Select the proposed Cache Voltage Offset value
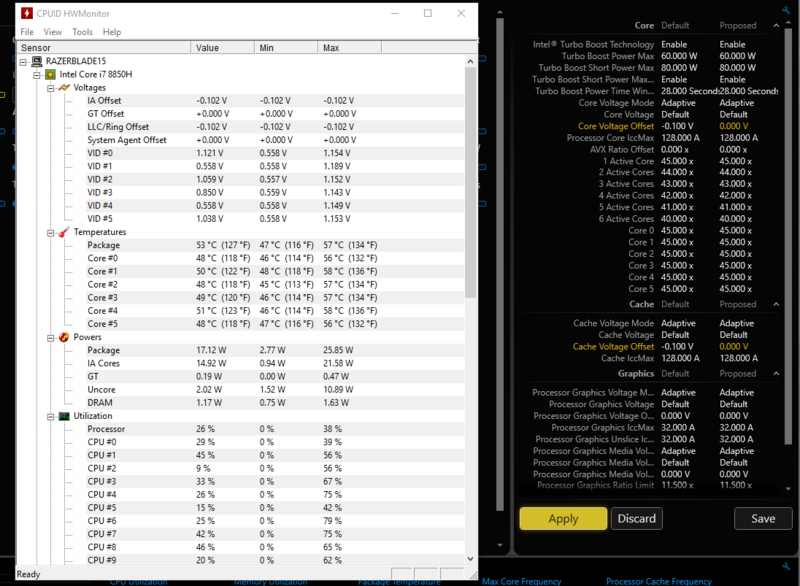 (734, 346)
